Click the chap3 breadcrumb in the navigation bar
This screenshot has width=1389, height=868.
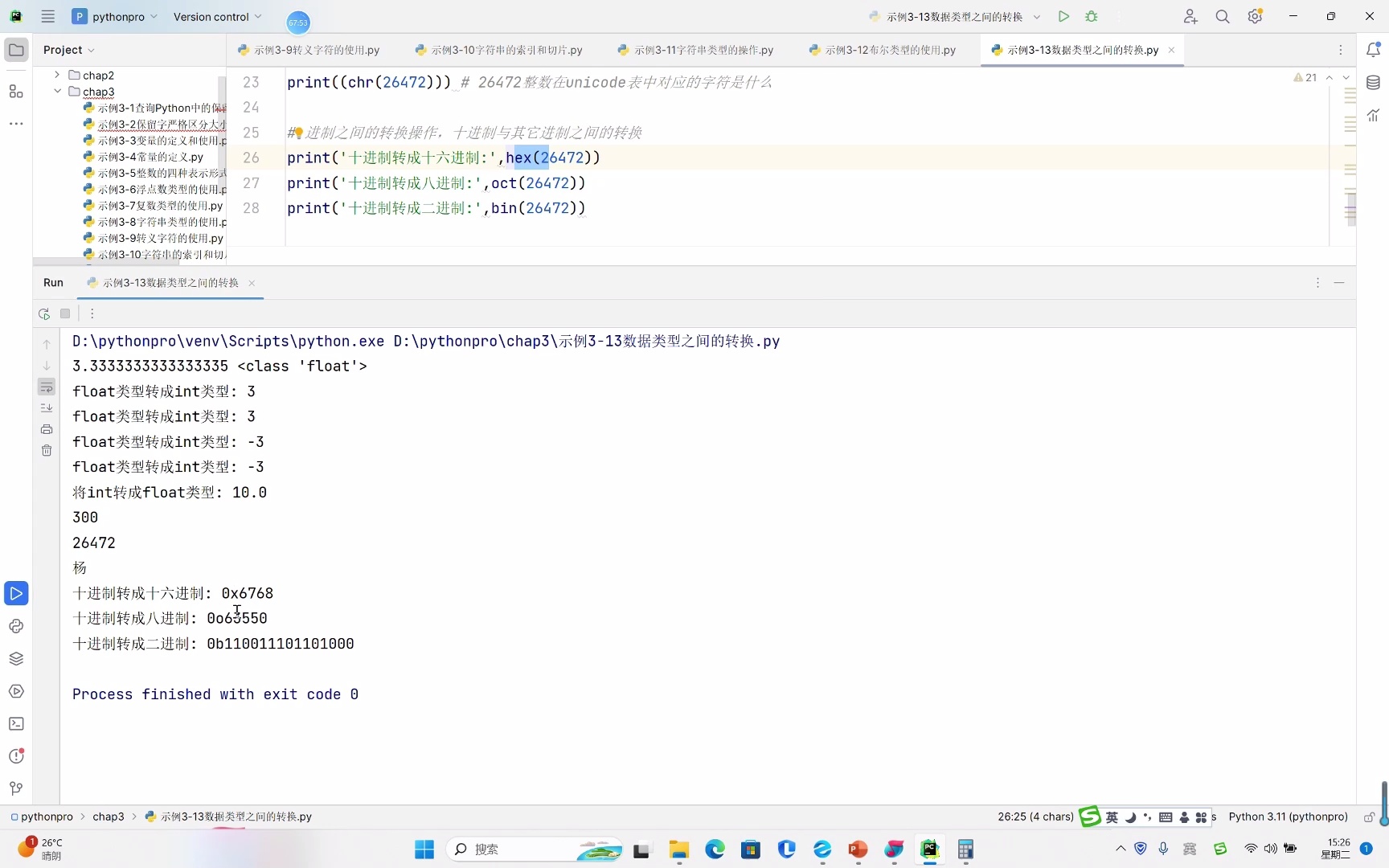[x=109, y=817]
